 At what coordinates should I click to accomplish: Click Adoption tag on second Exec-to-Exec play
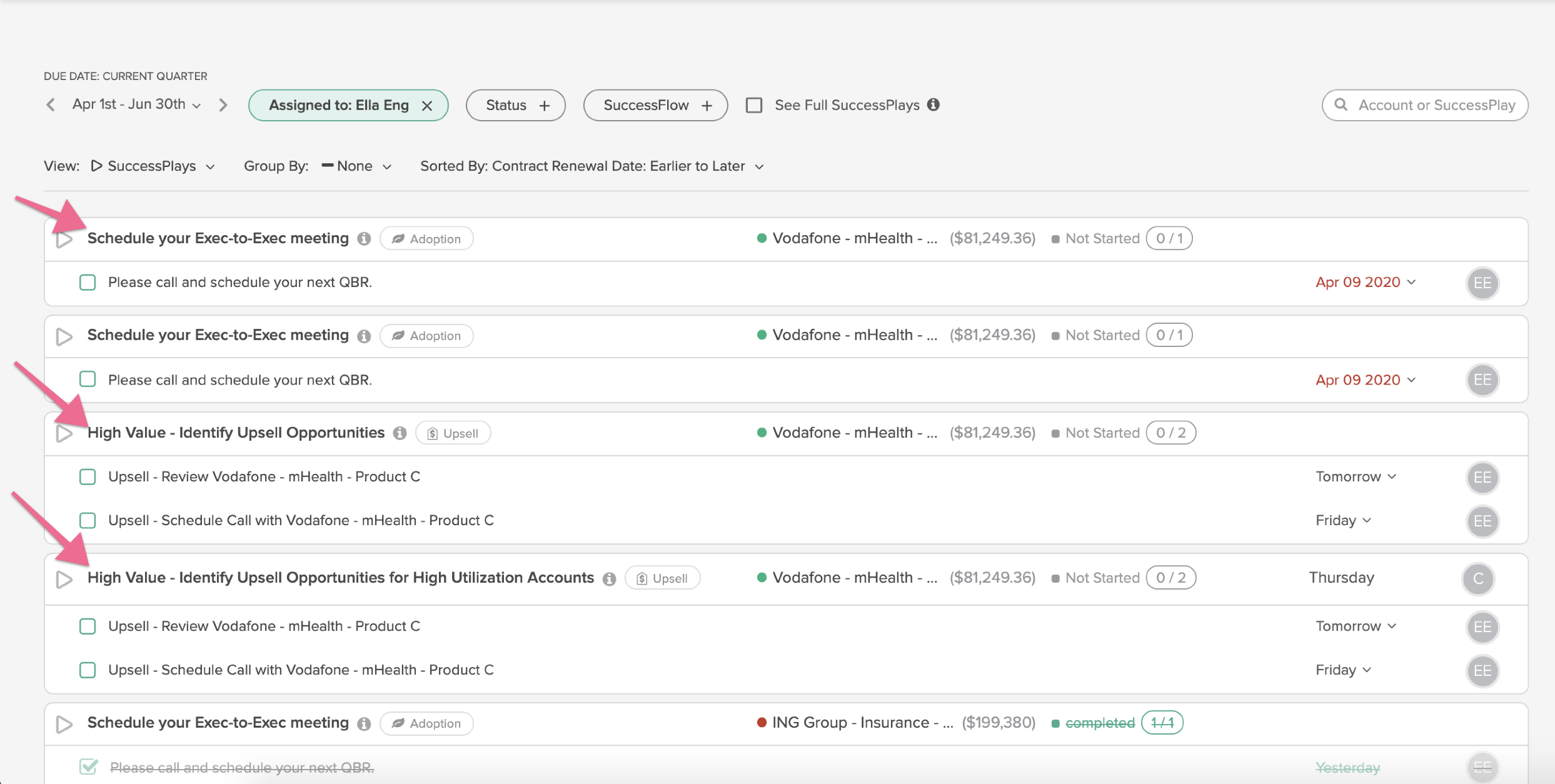point(426,336)
